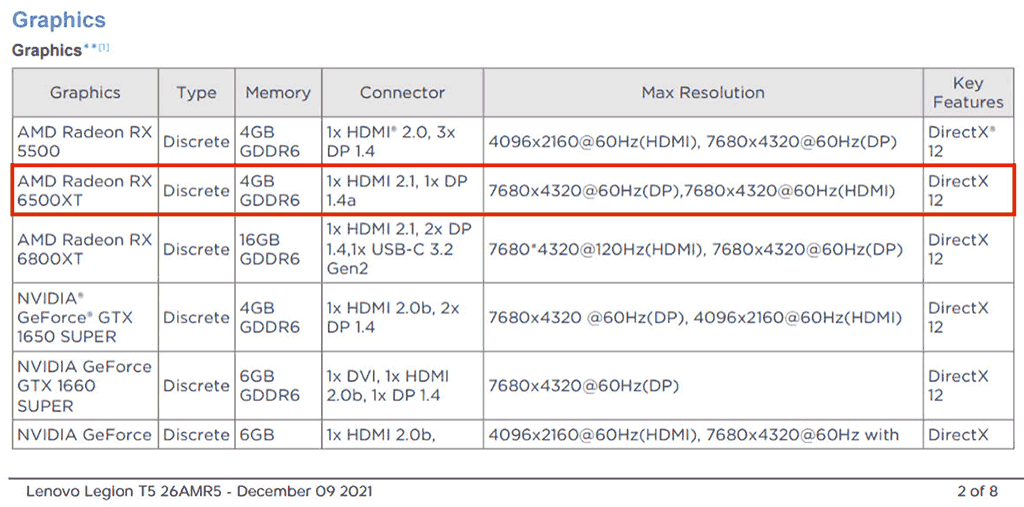Click the 16GB GDDR6 memory cell

pyautogui.click(x=278, y=249)
